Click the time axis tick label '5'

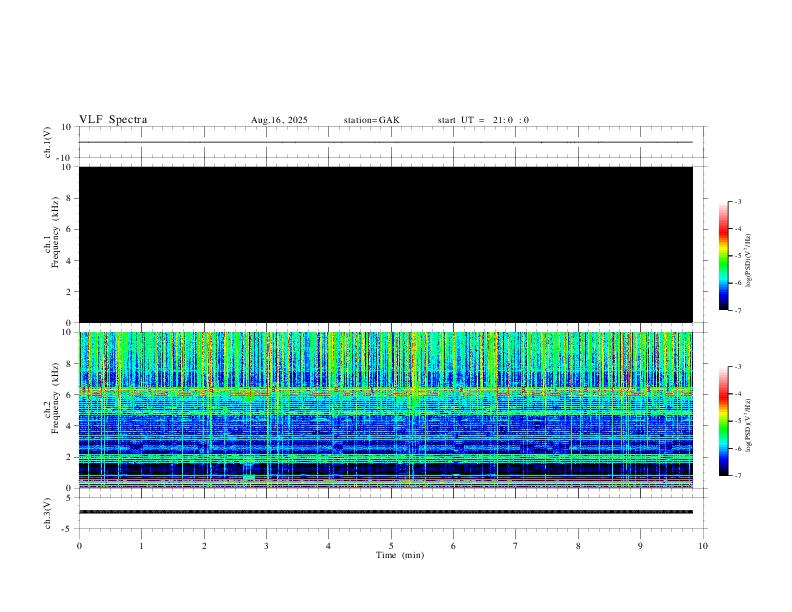click(x=391, y=546)
